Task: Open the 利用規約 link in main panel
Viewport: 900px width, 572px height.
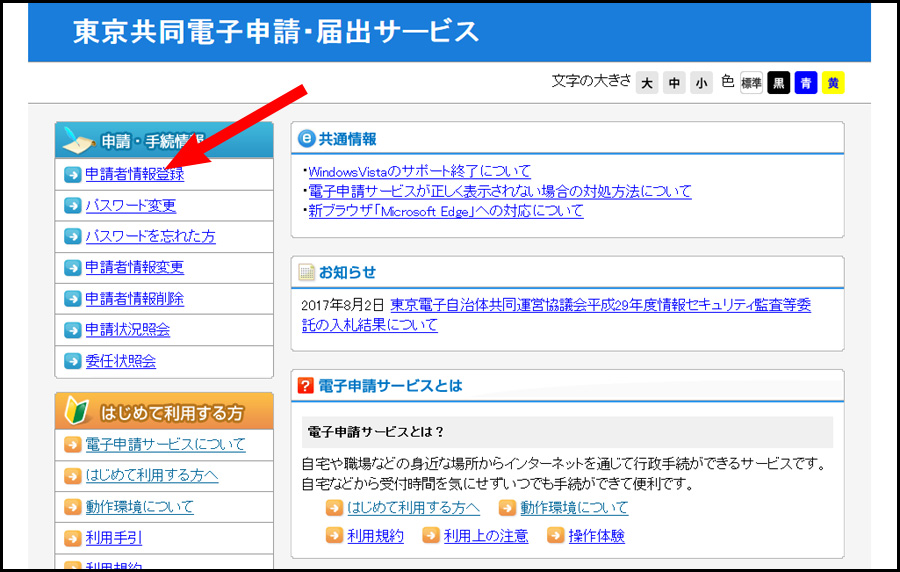Action: (375, 535)
